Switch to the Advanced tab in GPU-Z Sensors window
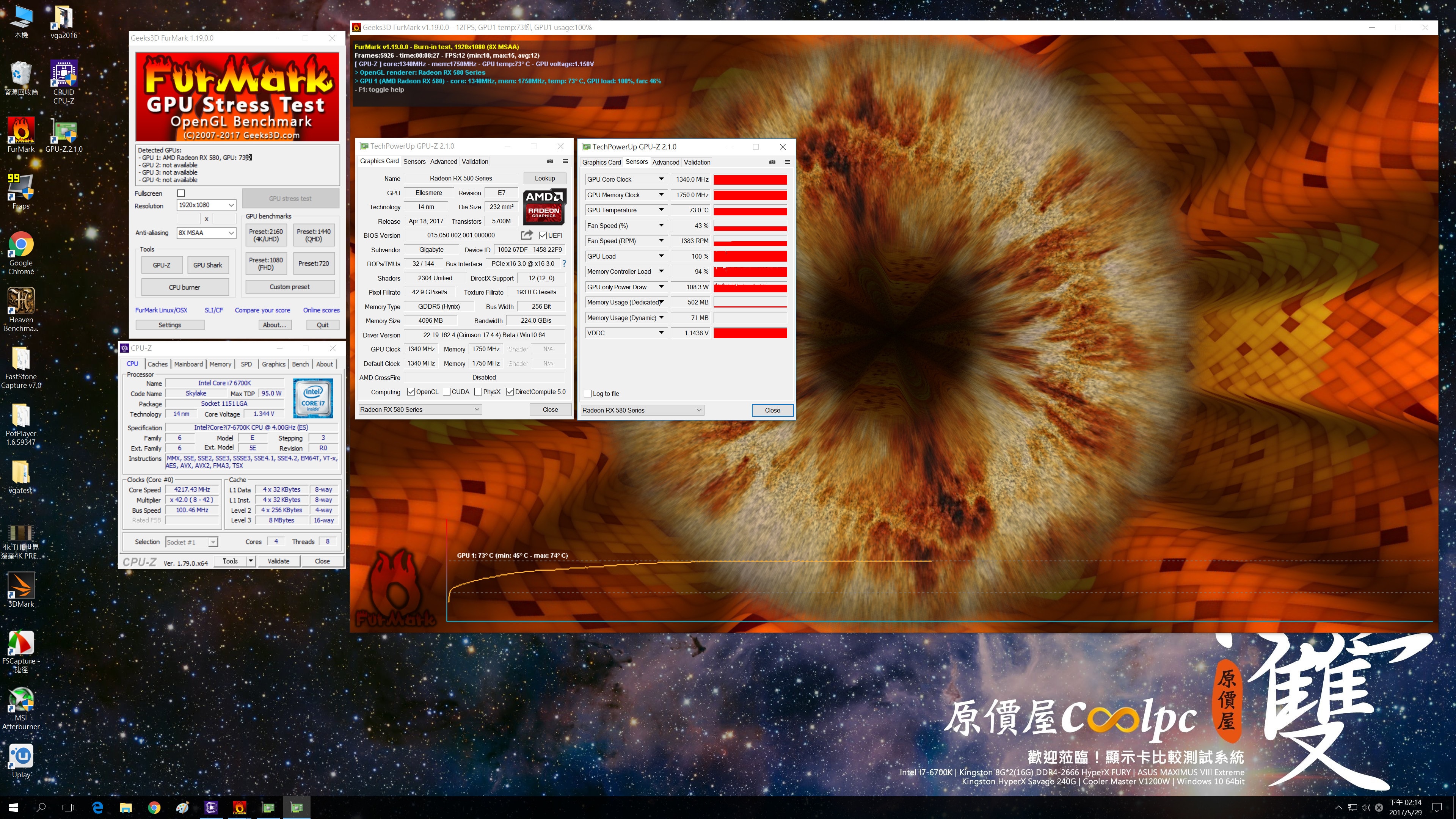Screen dimensions: 1456x819 point(666,162)
